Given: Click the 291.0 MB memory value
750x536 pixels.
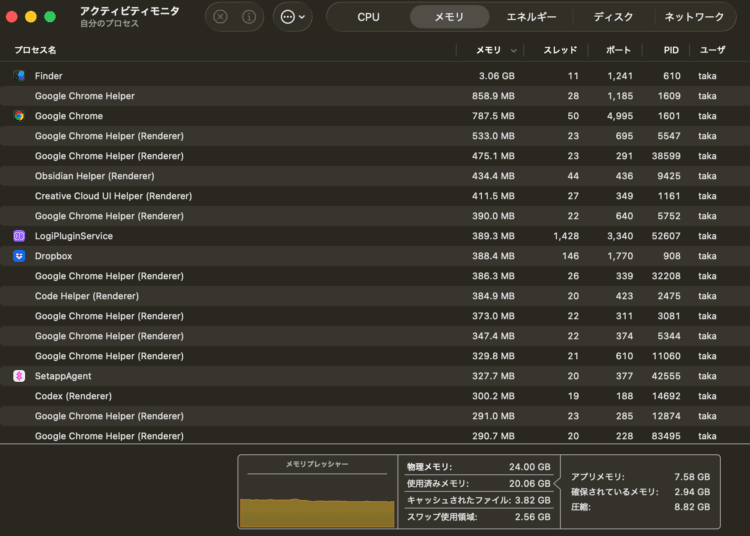Looking at the screenshot, I should pyautogui.click(x=493, y=416).
